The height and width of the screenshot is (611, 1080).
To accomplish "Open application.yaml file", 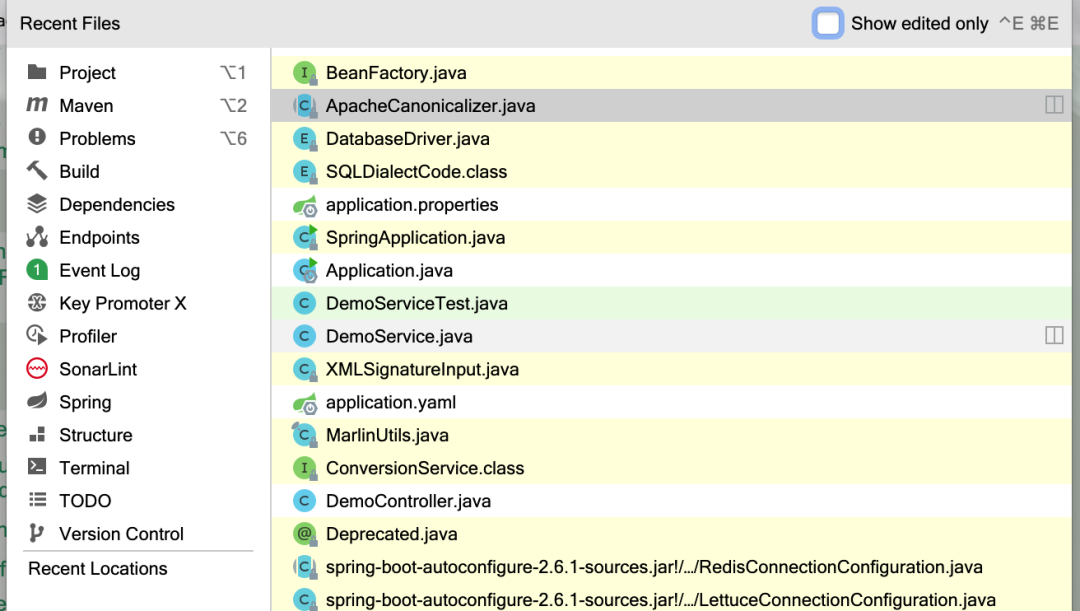I will tap(672, 402).
